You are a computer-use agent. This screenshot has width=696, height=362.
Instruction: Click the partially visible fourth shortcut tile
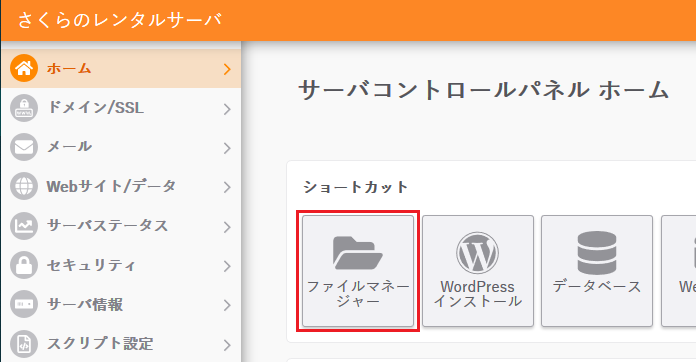(679, 271)
